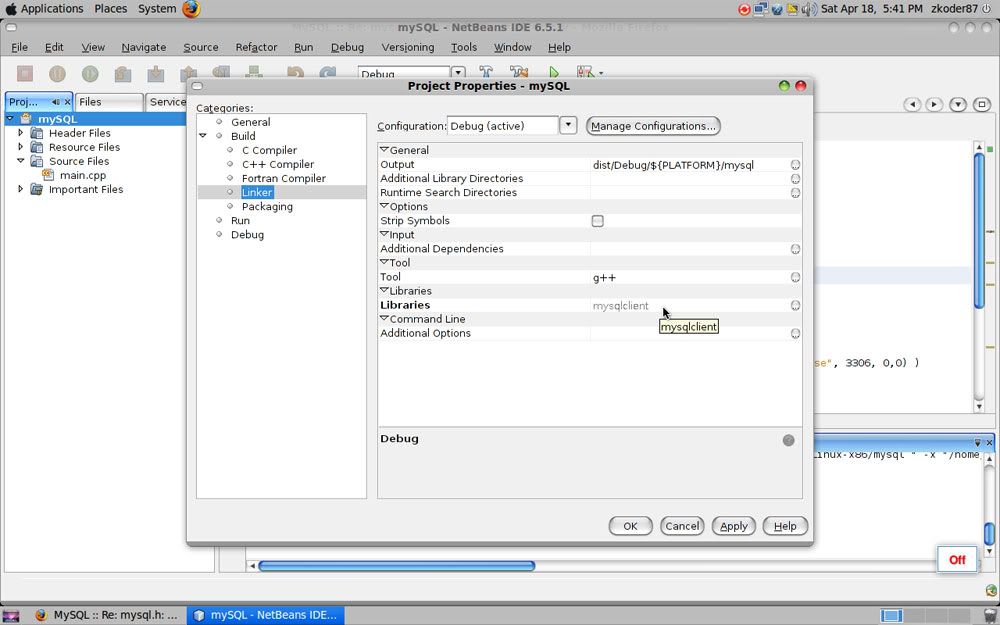1000x625 pixels.
Task: Show opened documents list arrow button
Action: 957,104
